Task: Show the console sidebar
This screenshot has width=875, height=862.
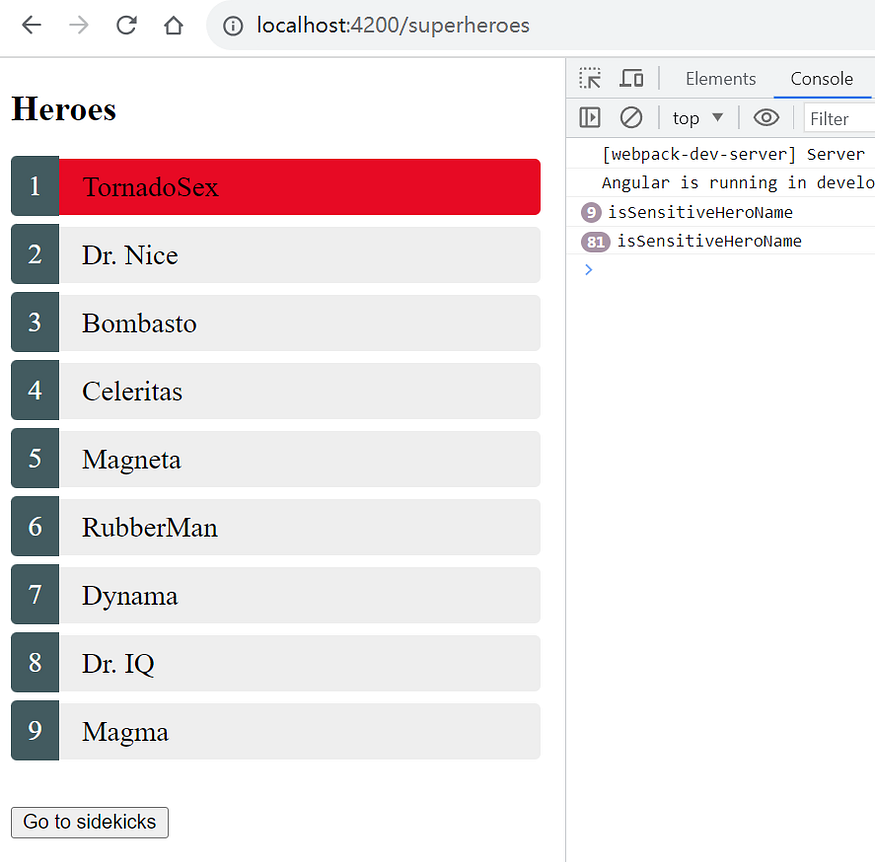Action: [x=589, y=118]
